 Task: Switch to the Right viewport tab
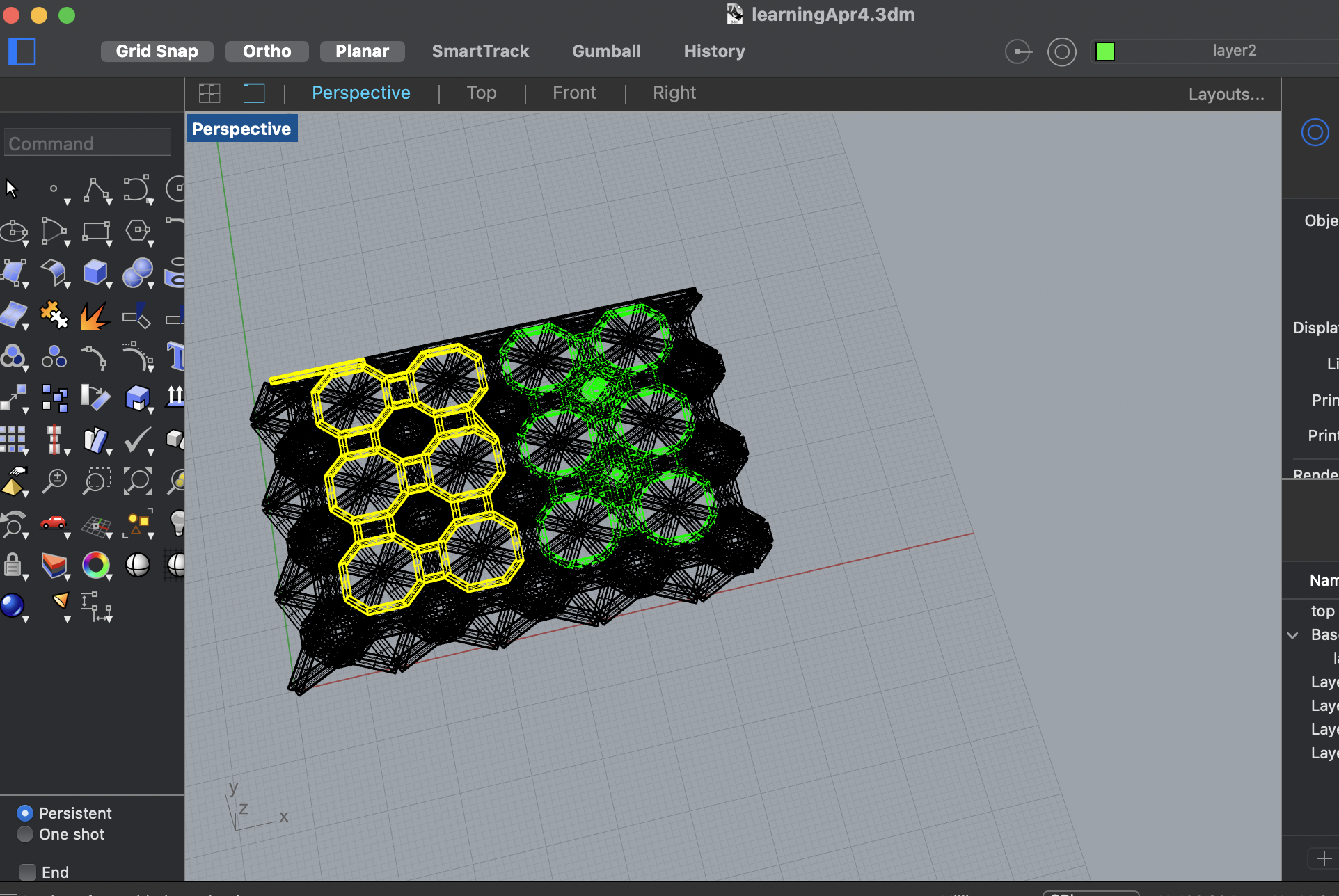coord(674,93)
